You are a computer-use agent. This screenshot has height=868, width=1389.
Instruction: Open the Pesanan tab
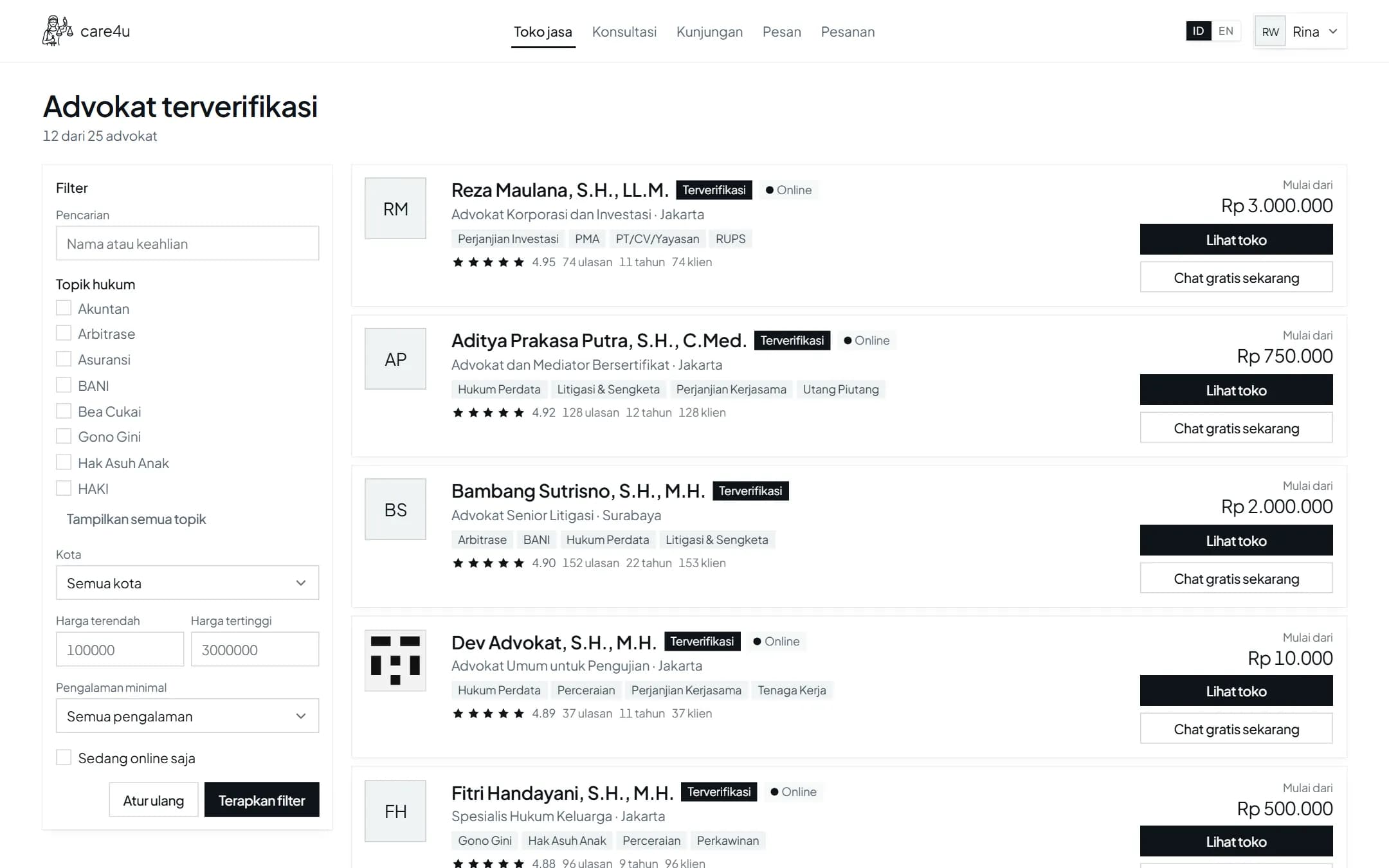848,32
